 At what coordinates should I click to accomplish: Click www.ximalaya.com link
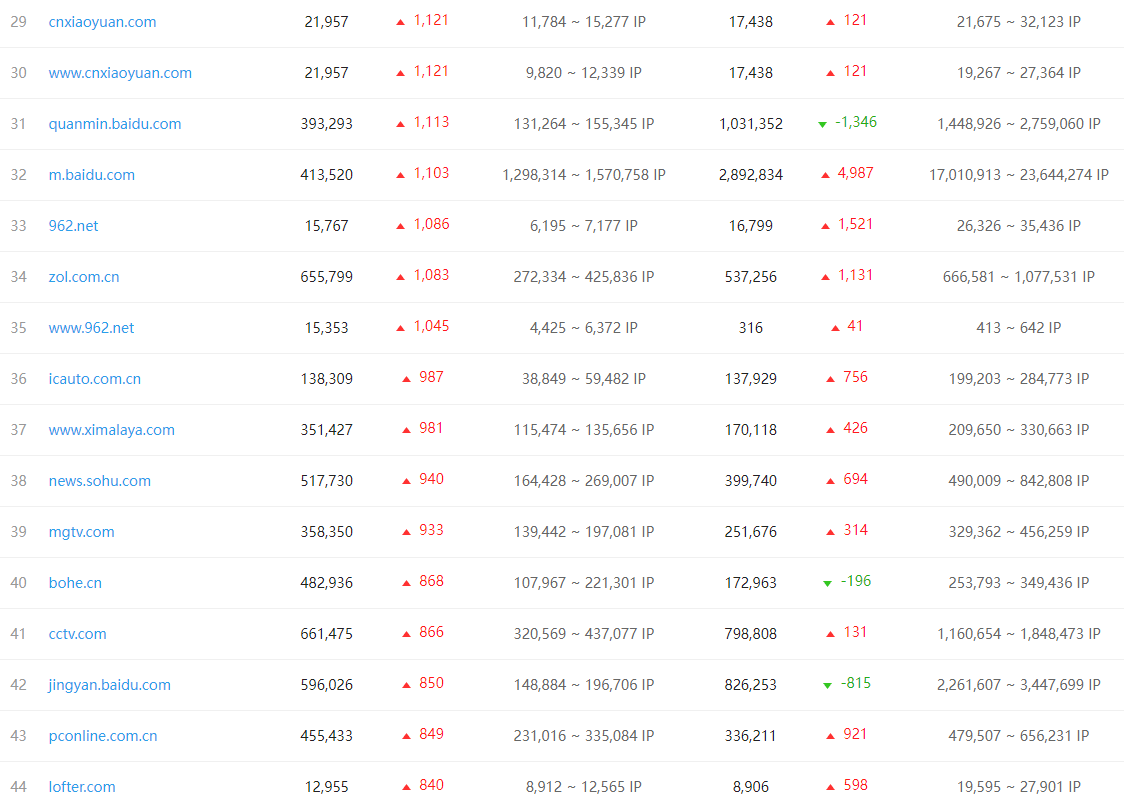111,430
